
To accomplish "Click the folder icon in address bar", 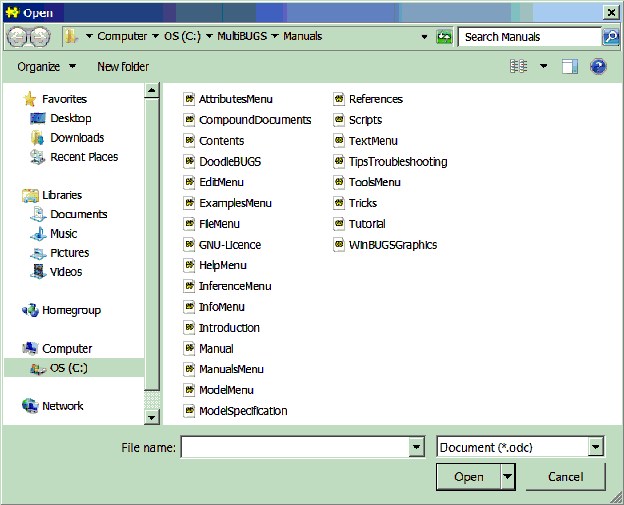I will [x=71, y=36].
